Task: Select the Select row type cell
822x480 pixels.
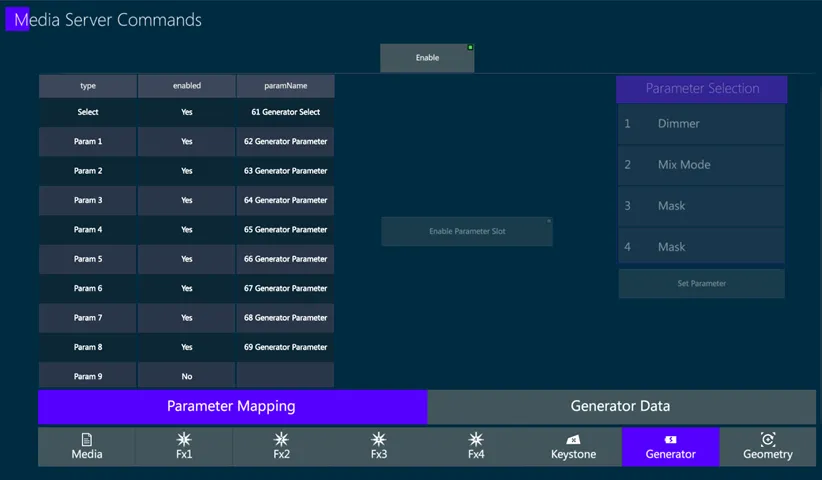Action: click(88, 112)
